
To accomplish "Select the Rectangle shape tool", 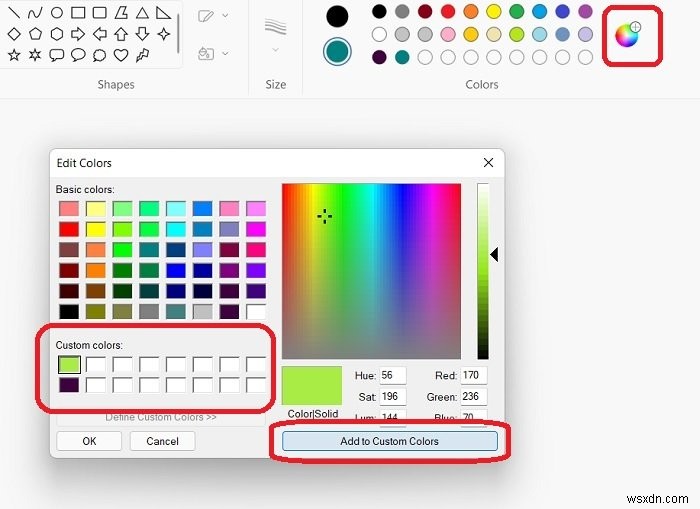I will pos(78,13).
